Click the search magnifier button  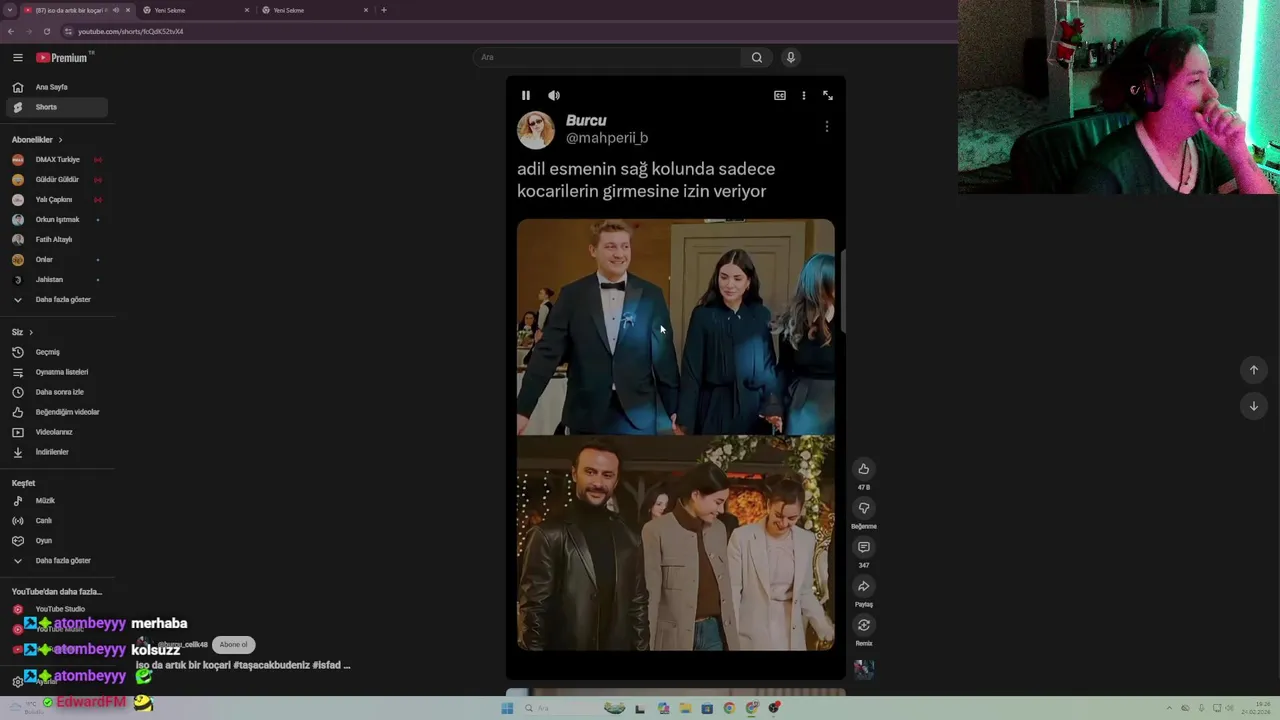tap(757, 58)
